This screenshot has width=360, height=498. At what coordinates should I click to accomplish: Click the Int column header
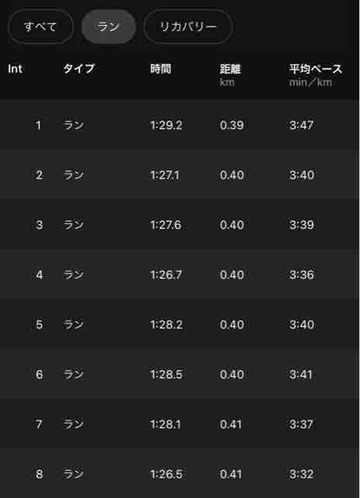pyautogui.click(x=15, y=69)
